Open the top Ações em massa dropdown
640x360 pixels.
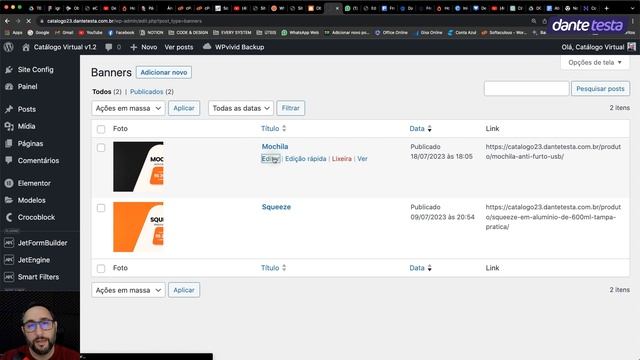coord(128,108)
